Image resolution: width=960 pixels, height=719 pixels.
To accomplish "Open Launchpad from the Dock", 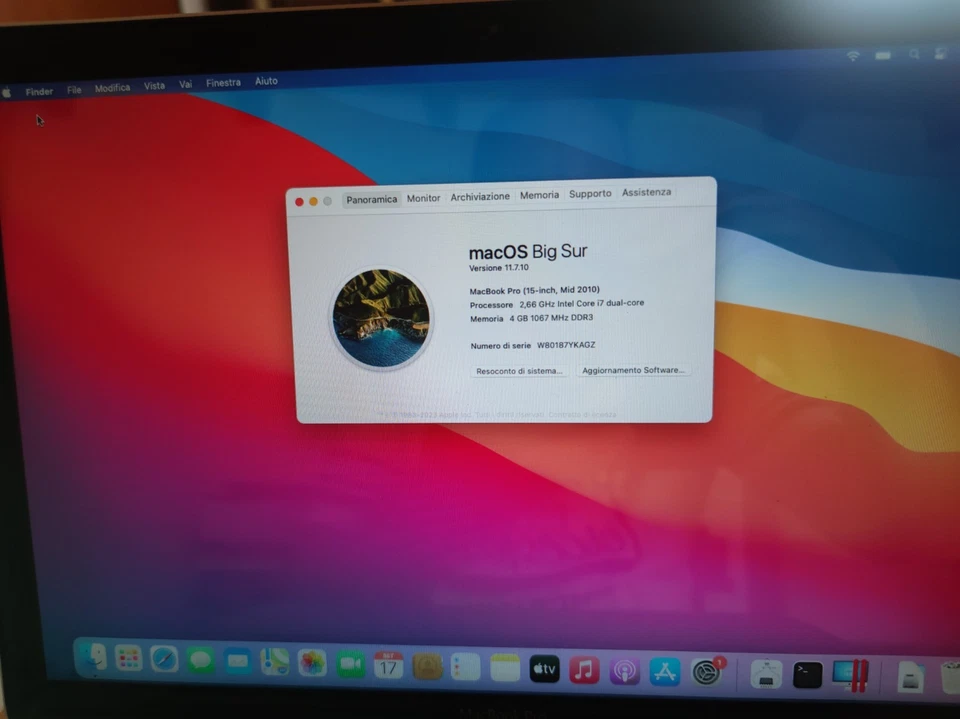I will point(130,663).
